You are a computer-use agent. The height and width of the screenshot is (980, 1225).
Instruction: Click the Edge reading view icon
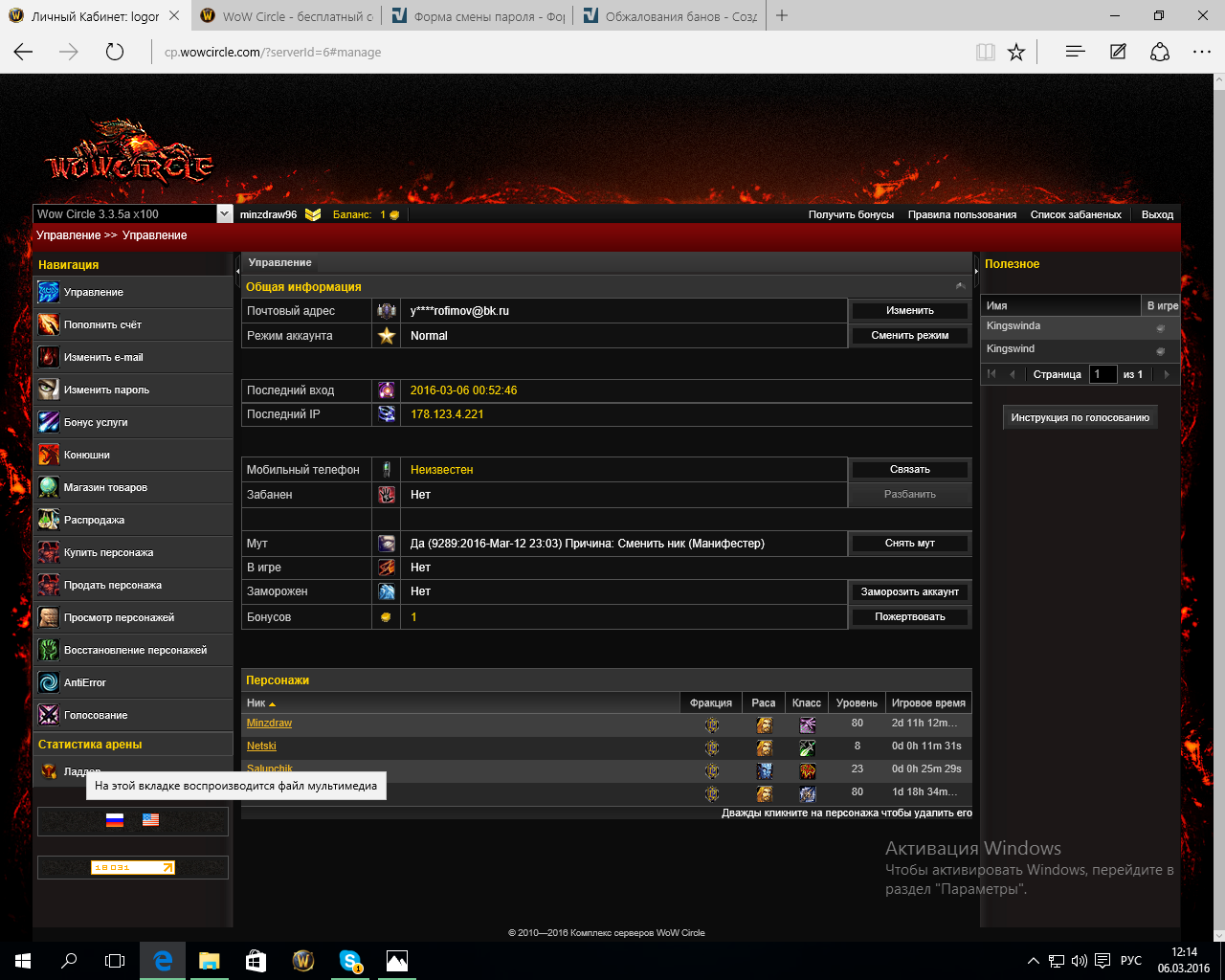click(985, 53)
